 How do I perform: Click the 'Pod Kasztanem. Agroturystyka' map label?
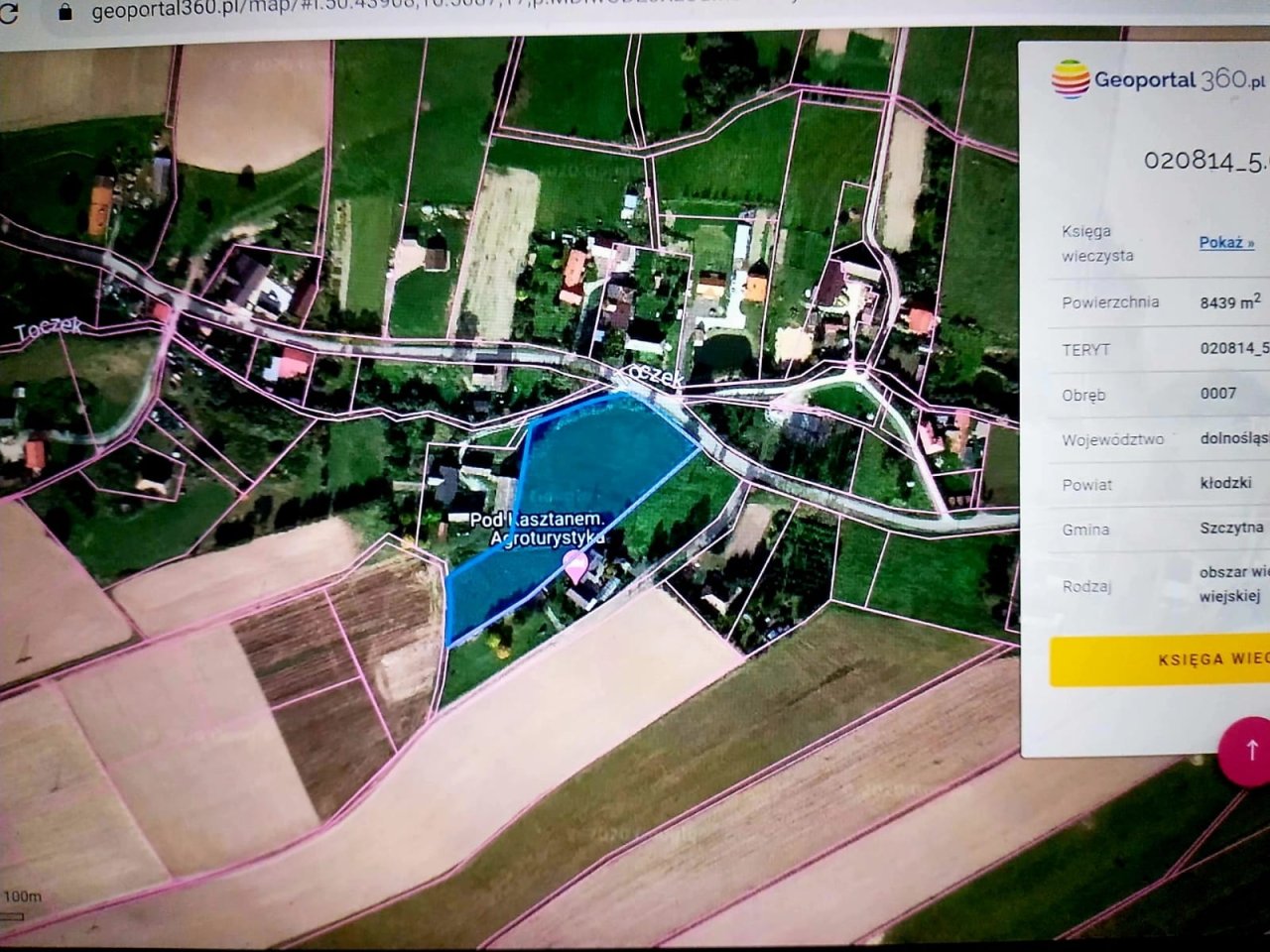[x=537, y=529]
